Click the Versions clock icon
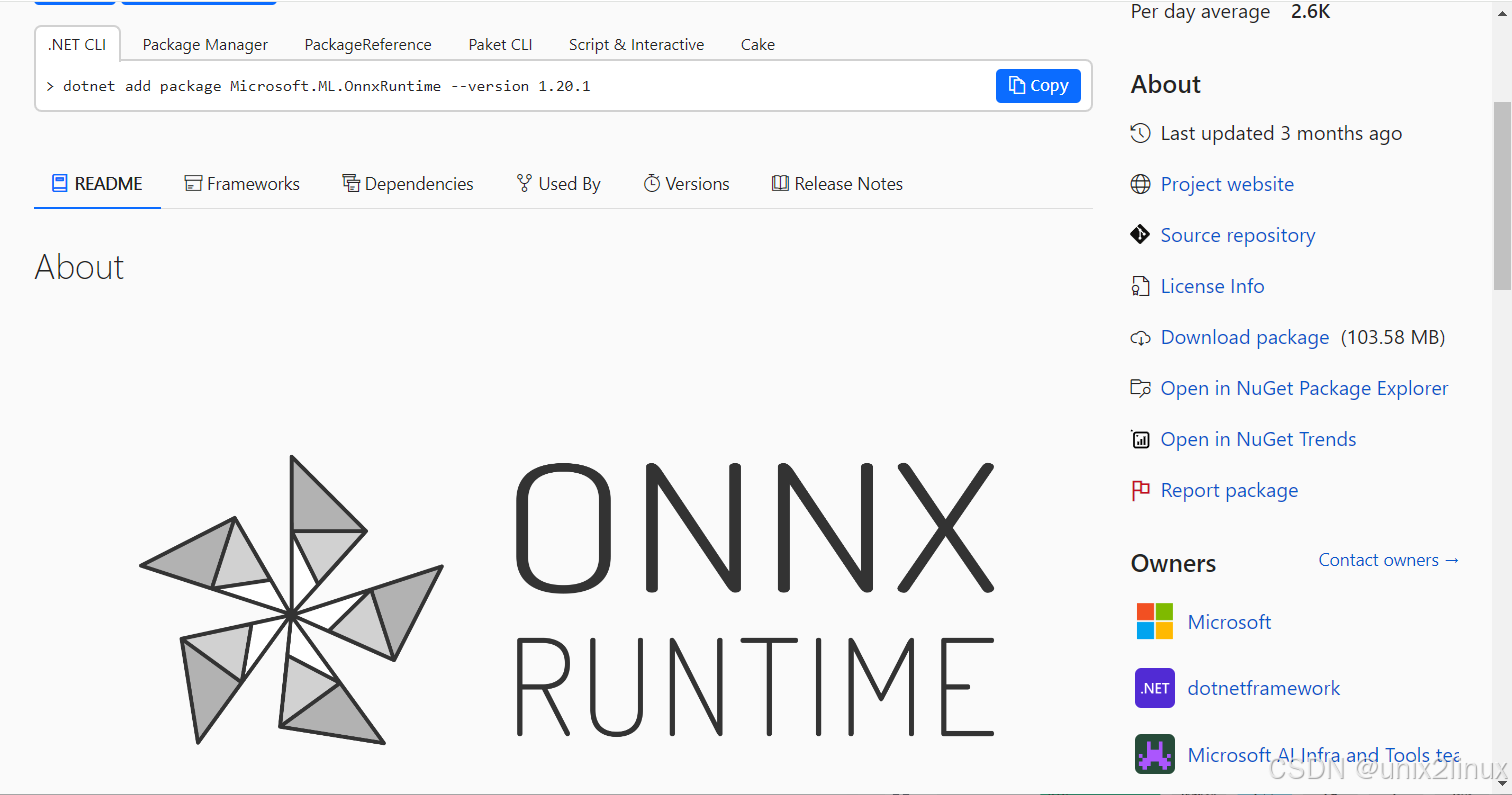The width and height of the screenshot is (1512, 795). [652, 184]
